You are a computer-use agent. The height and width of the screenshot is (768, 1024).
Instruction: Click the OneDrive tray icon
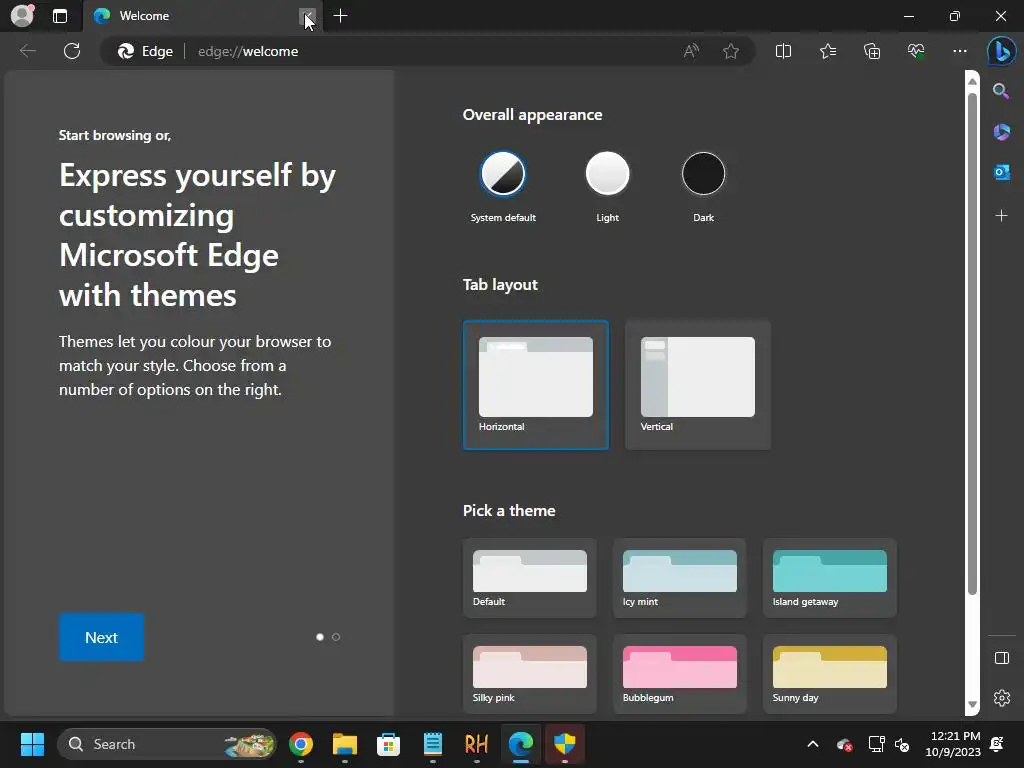(x=844, y=744)
